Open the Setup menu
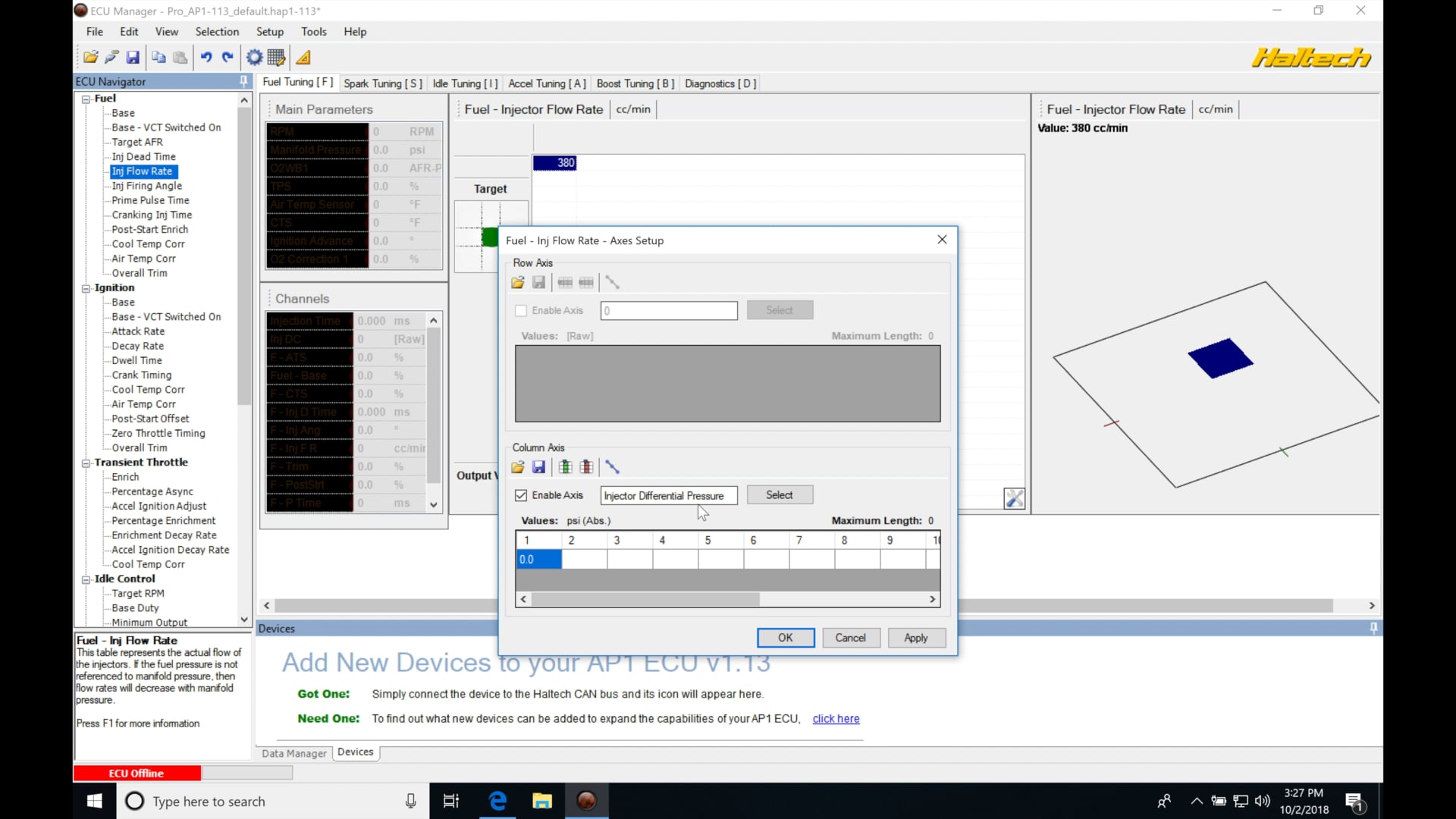 click(x=269, y=32)
